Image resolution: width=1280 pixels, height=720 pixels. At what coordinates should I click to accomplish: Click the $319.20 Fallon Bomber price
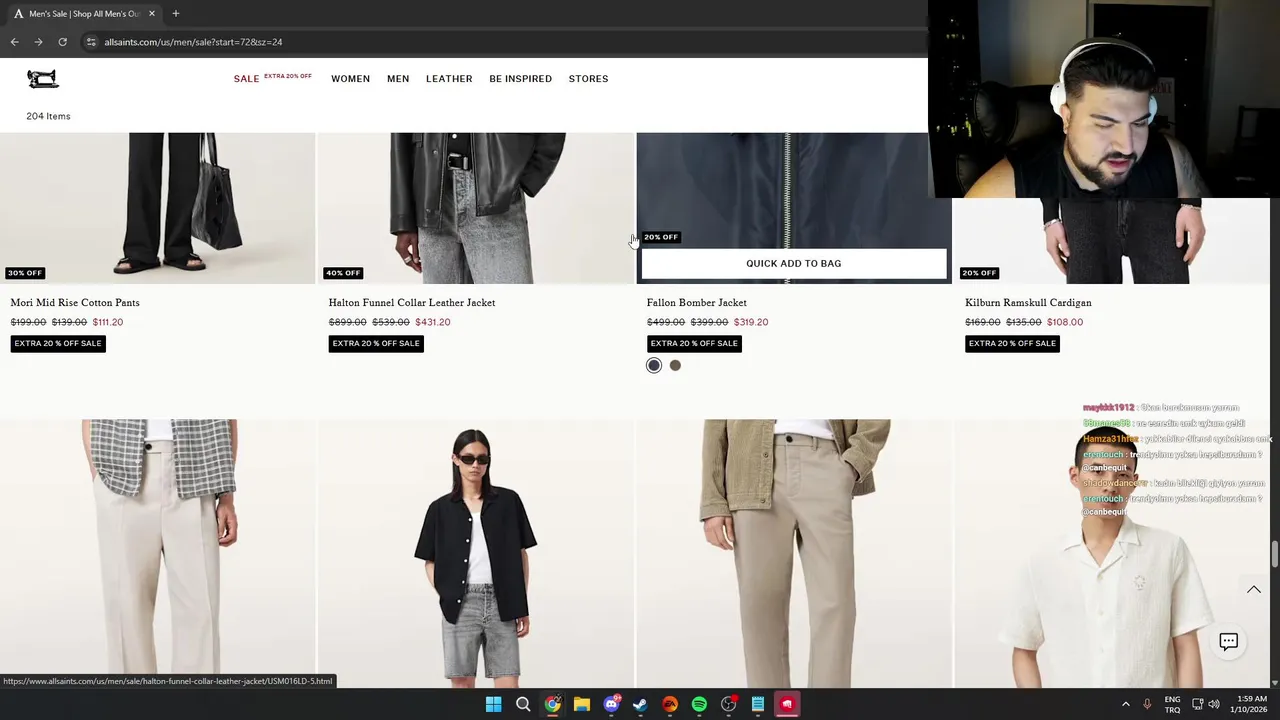751,322
